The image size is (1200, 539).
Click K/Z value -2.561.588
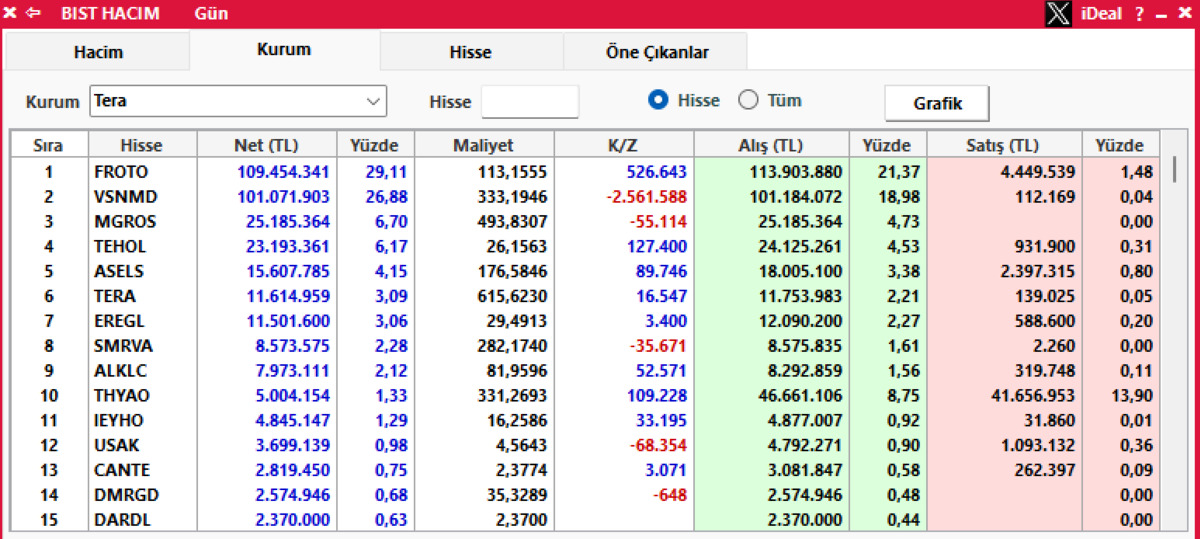646,197
